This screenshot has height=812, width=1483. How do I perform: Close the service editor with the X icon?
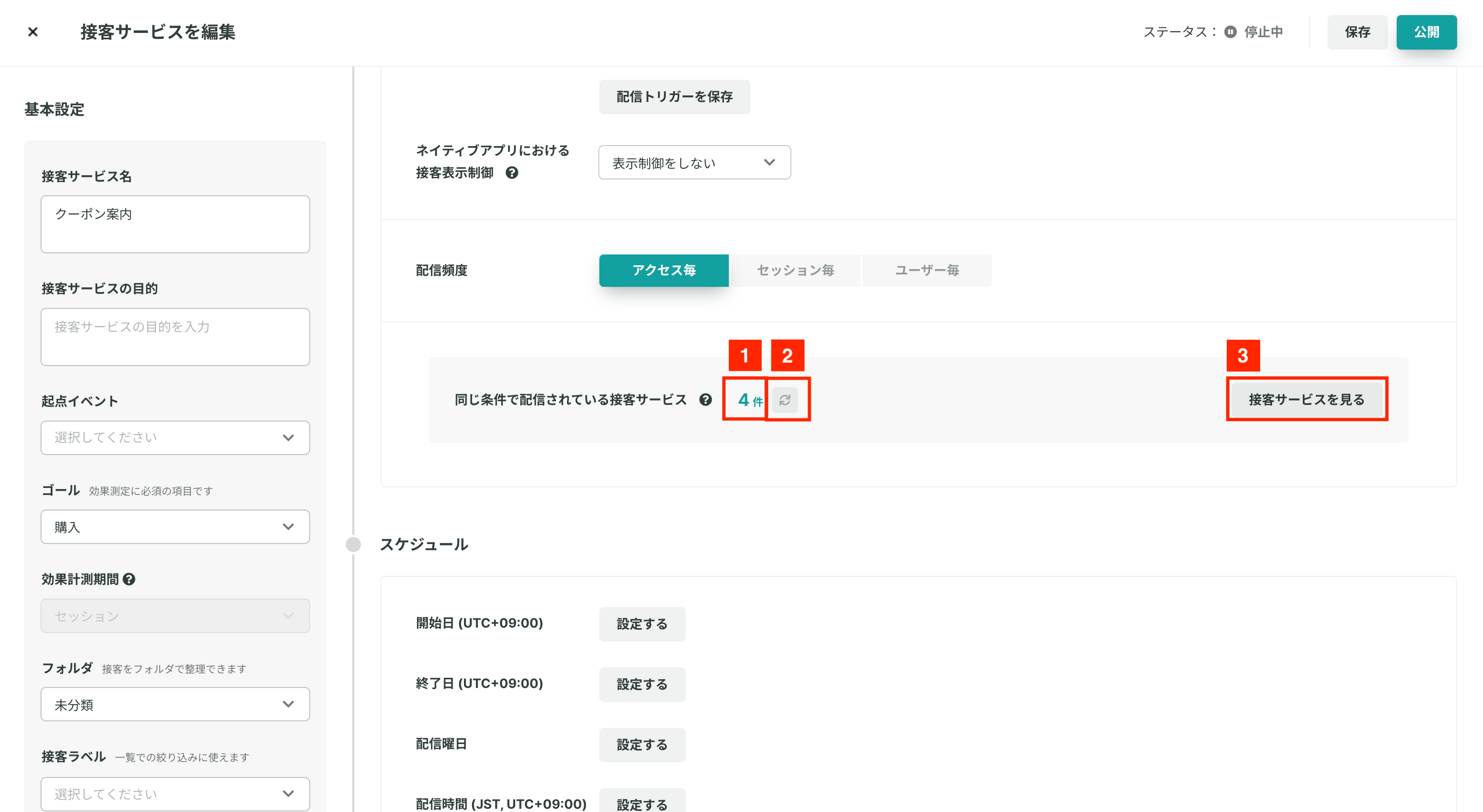click(x=33, y=32)
